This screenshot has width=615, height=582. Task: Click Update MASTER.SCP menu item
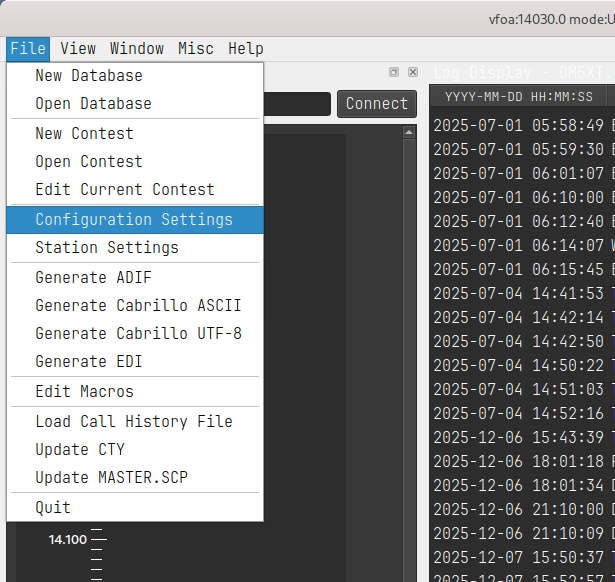click(111, 477)
